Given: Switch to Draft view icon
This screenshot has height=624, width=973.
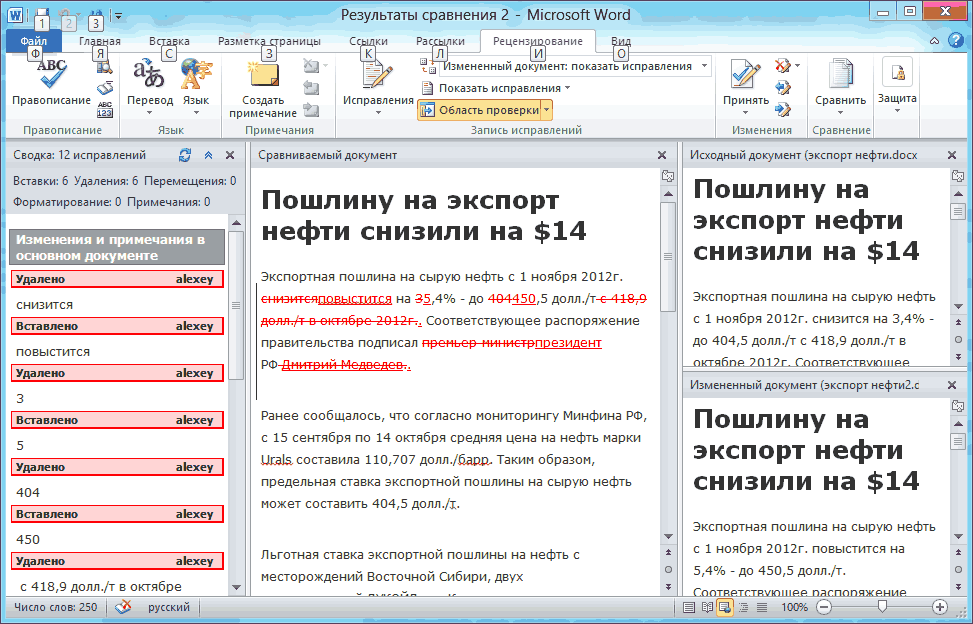Looking at the screenshot, I should tap(761, 607).
